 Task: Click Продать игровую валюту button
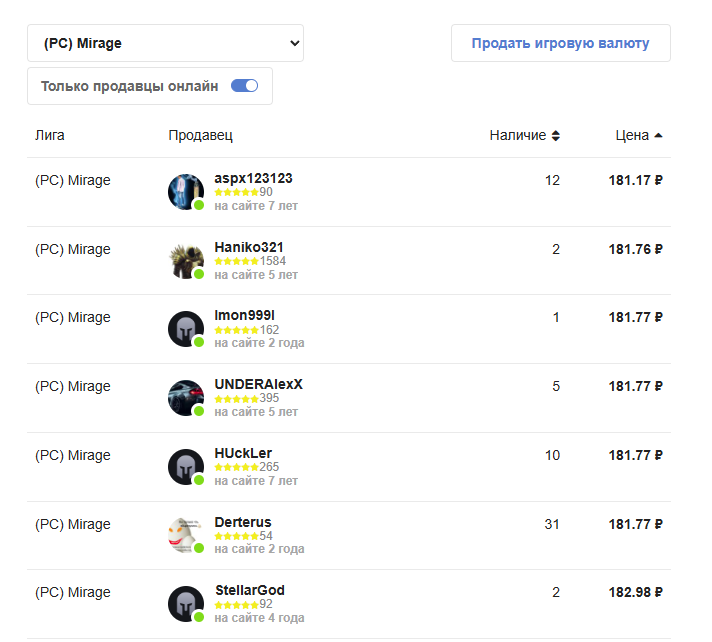(560, 43)
